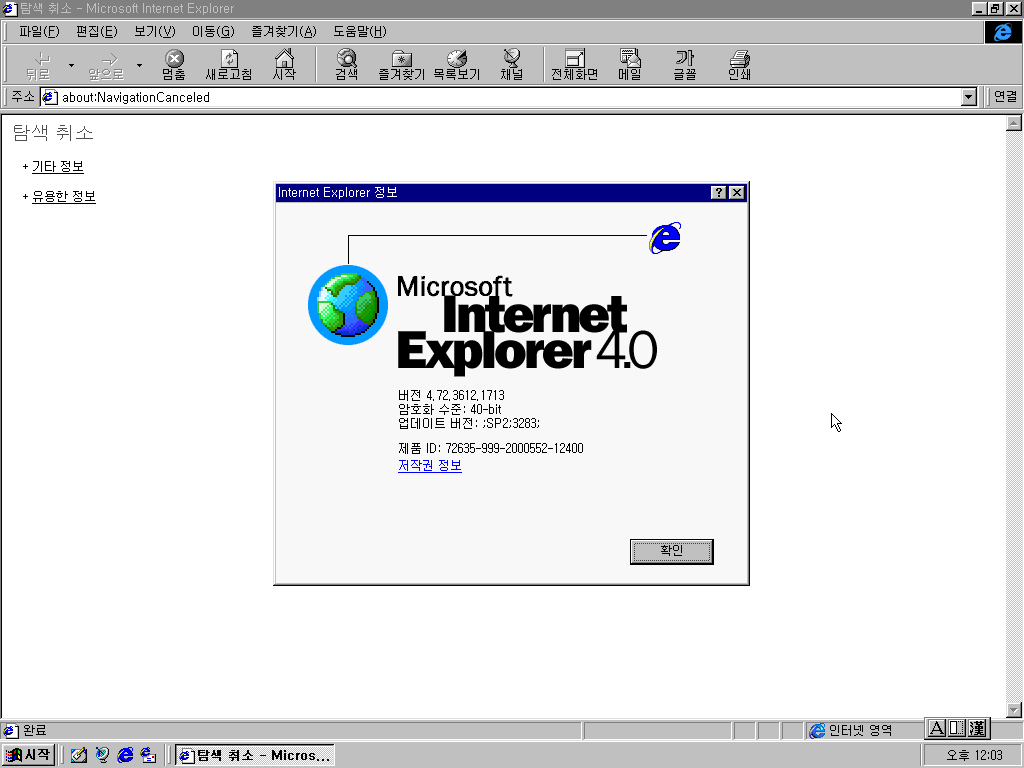Refresh the page with 새로고침 icon
Viewport: 1024px width, 768px height.
pyautogui.click(x=229, y=65)
